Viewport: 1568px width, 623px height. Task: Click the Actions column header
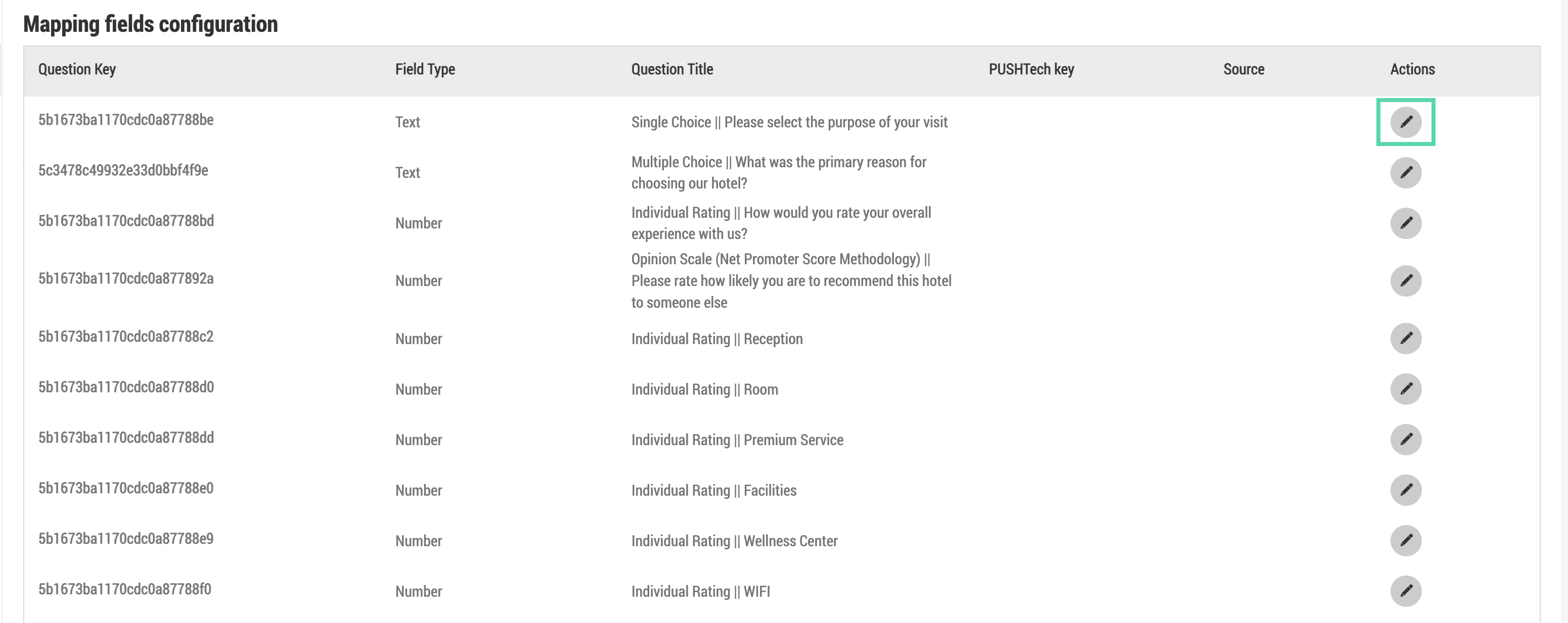tap(1412, 69)
